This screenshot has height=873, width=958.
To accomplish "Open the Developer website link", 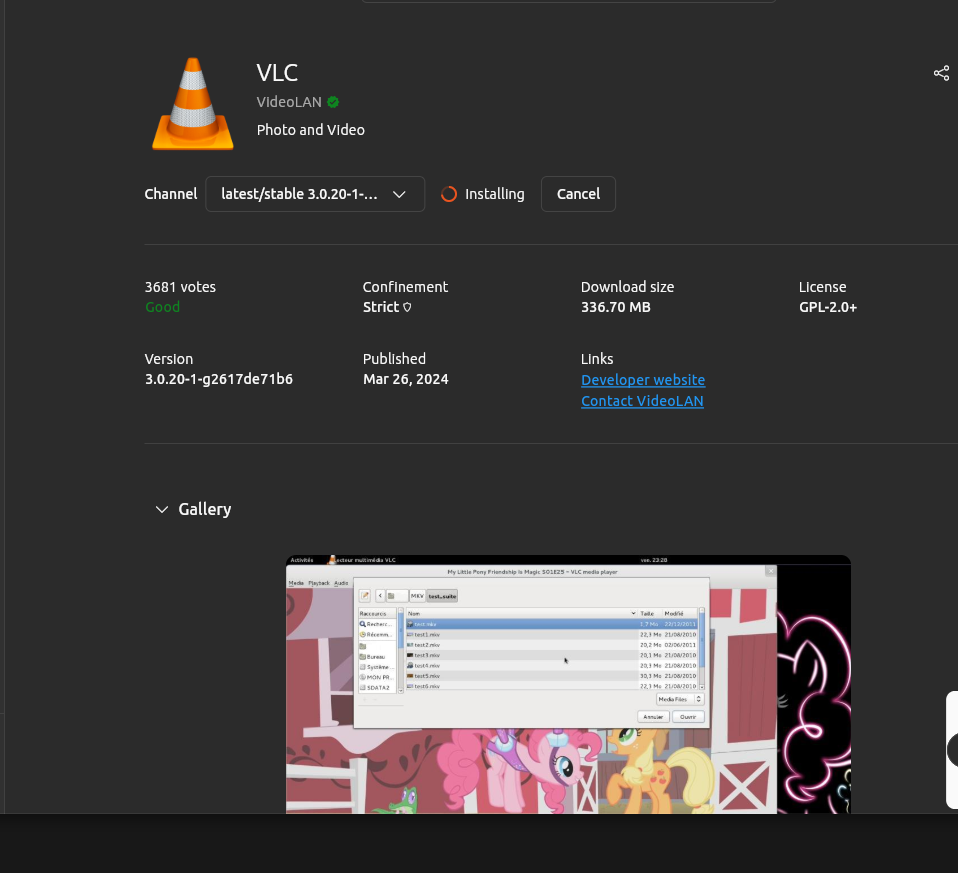I will [x=643, y=380].
